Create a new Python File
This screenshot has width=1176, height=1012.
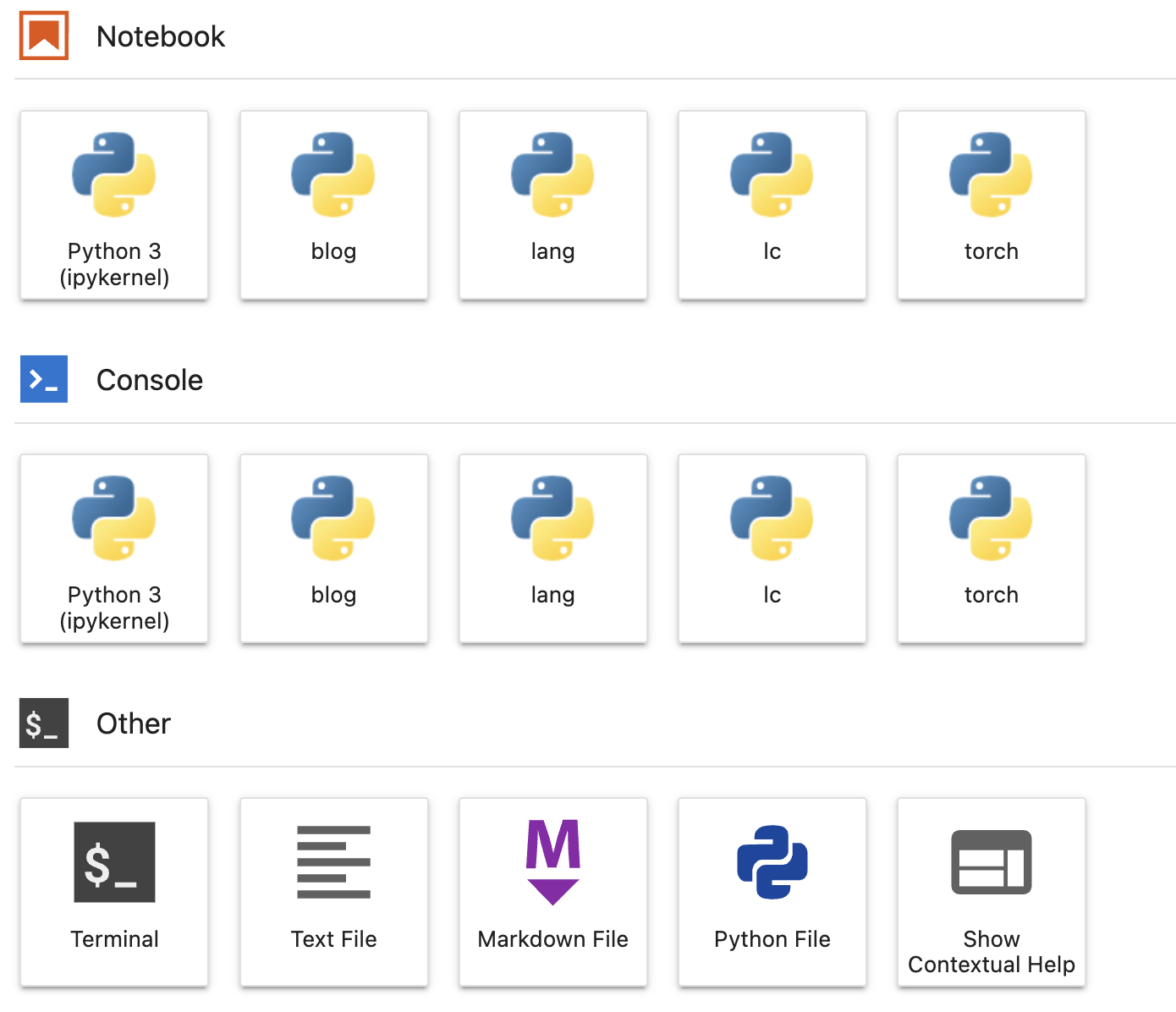(772, 892)
